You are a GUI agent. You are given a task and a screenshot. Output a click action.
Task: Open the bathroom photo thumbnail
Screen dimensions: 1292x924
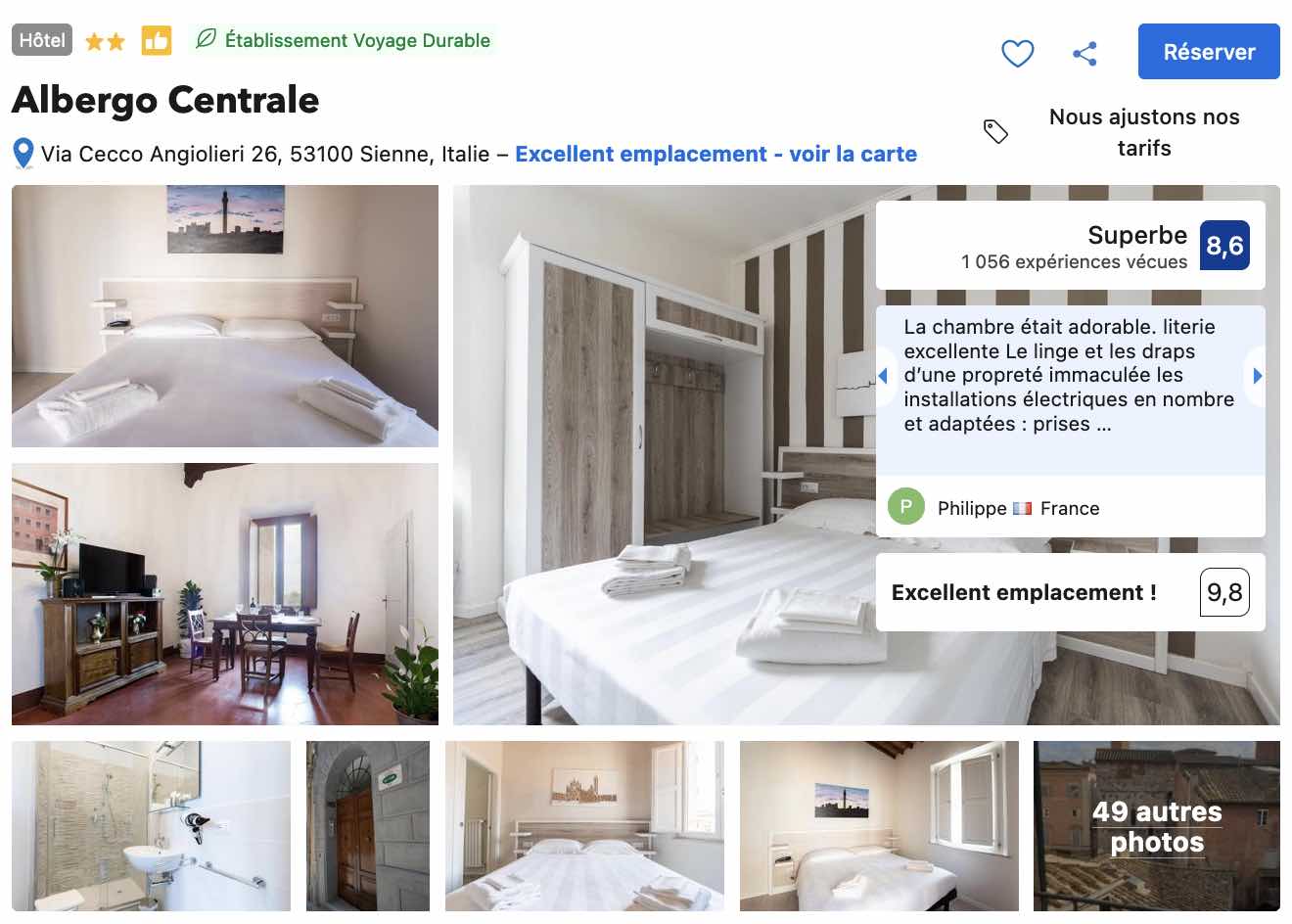151,826
